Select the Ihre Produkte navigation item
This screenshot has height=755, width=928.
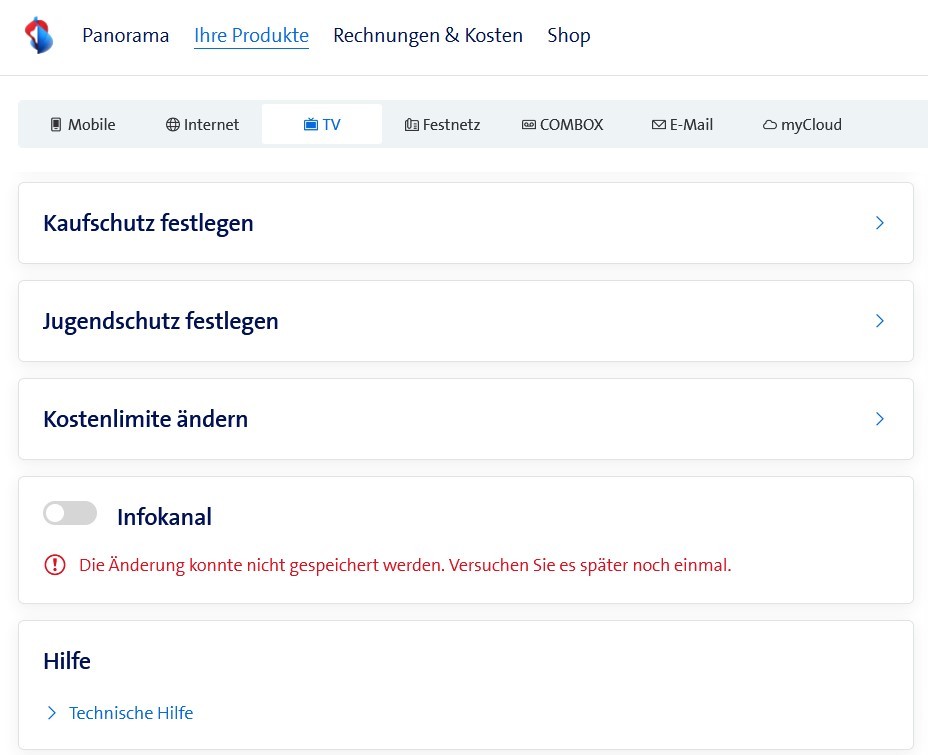(251, 36)
